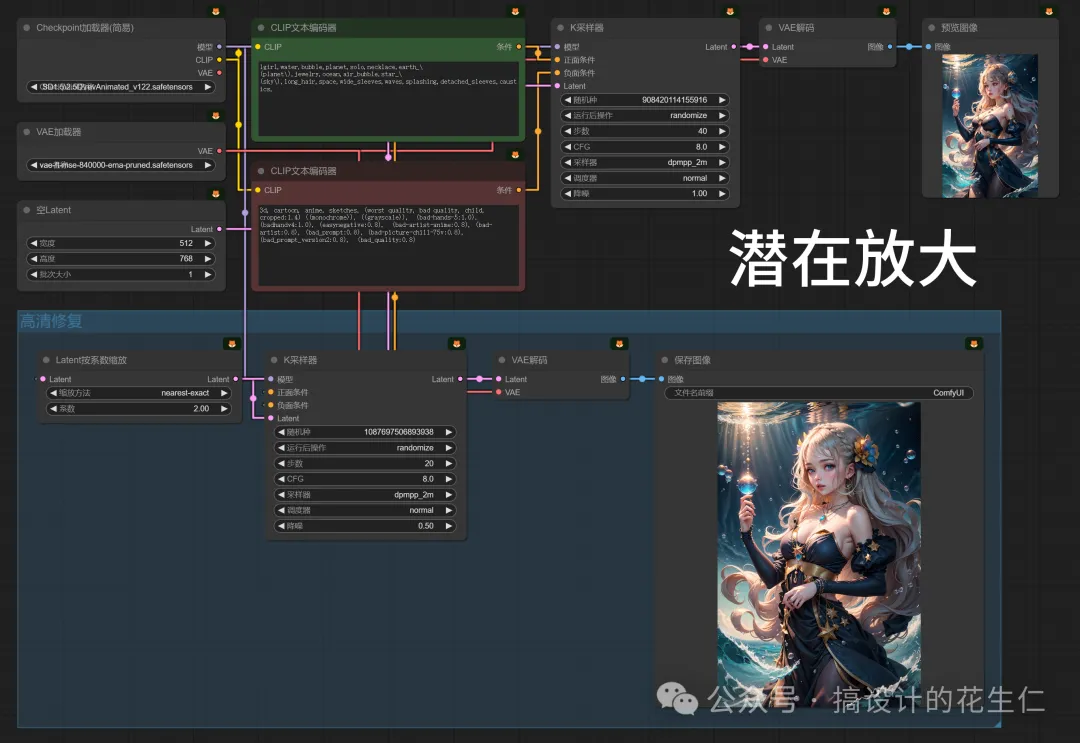
Task: Click the 正面条件 input port on 40-step K采样器
Action: [x=557, y=60]
